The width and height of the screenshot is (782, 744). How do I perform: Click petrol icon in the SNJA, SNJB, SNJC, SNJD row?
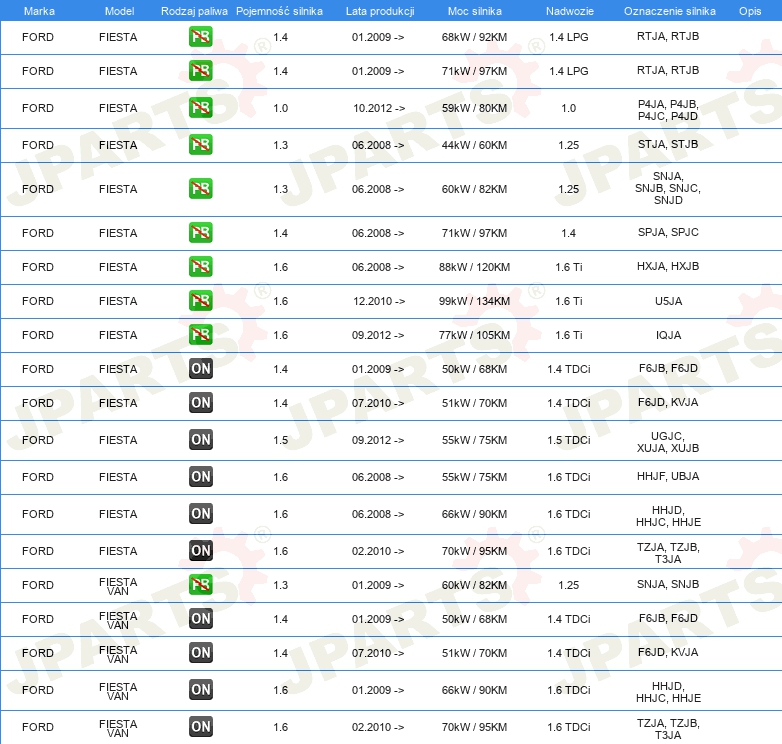pyautogui.click(x=200, y=188)
